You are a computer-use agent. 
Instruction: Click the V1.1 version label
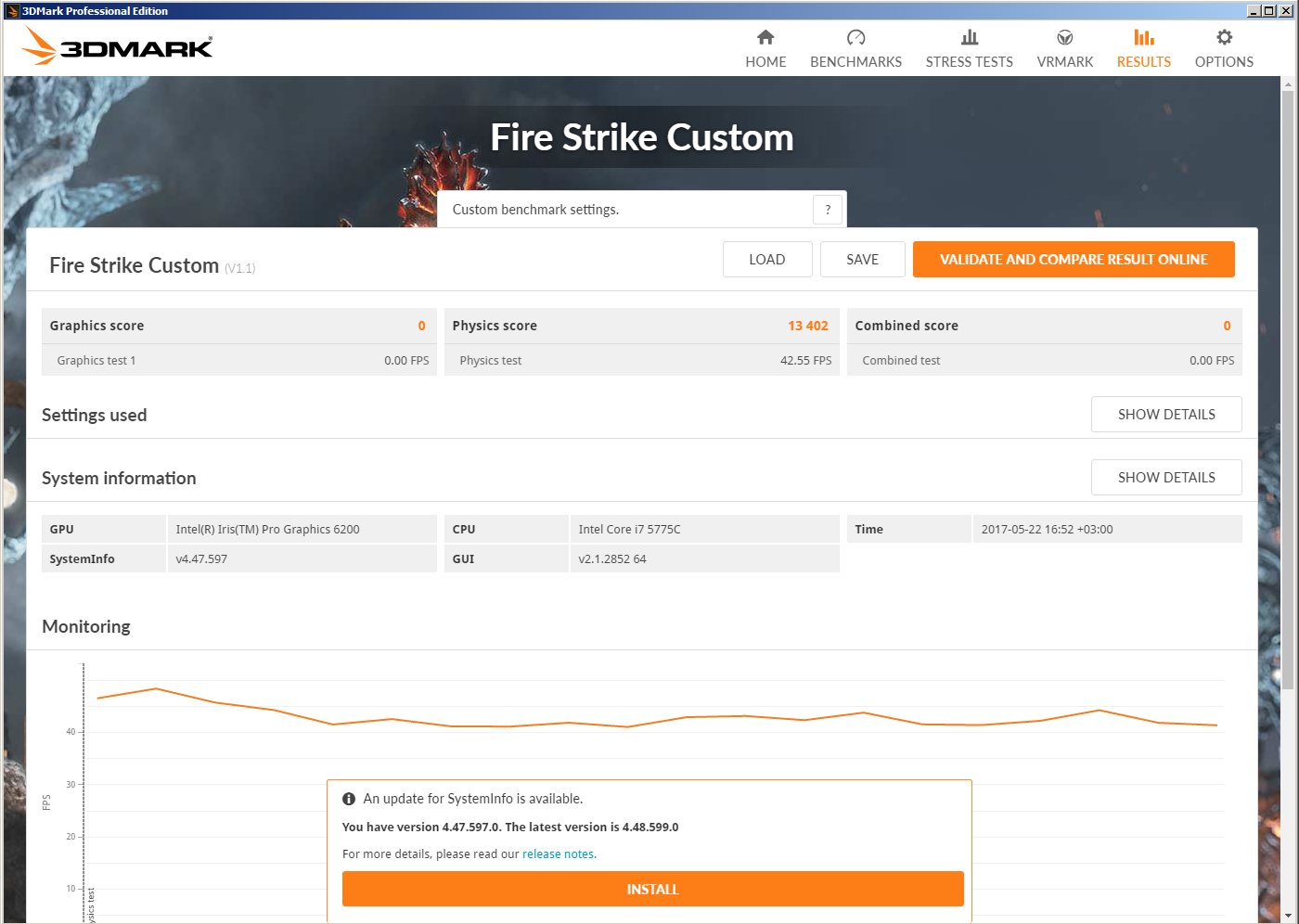pos(239,268)
